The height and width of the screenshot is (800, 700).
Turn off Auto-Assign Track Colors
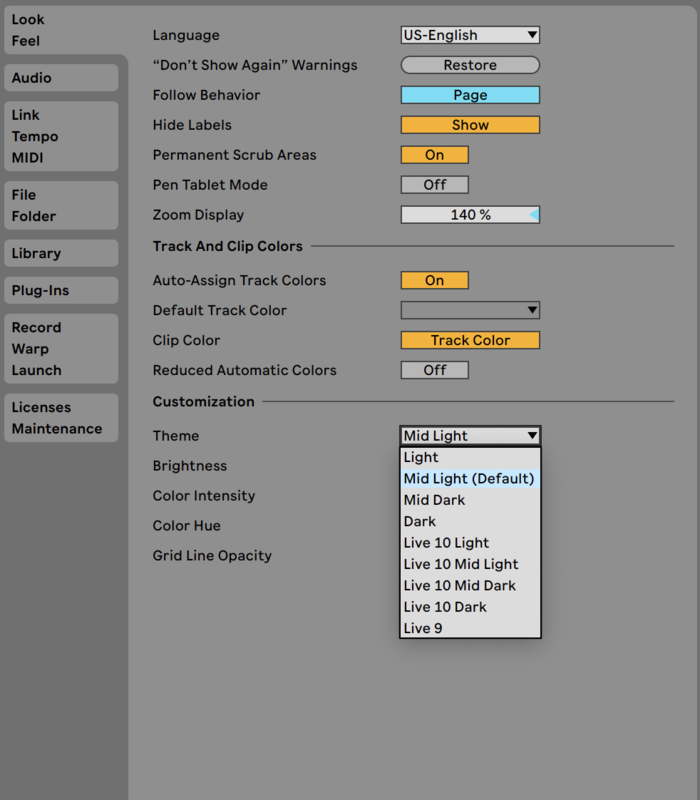click(434, 280)
